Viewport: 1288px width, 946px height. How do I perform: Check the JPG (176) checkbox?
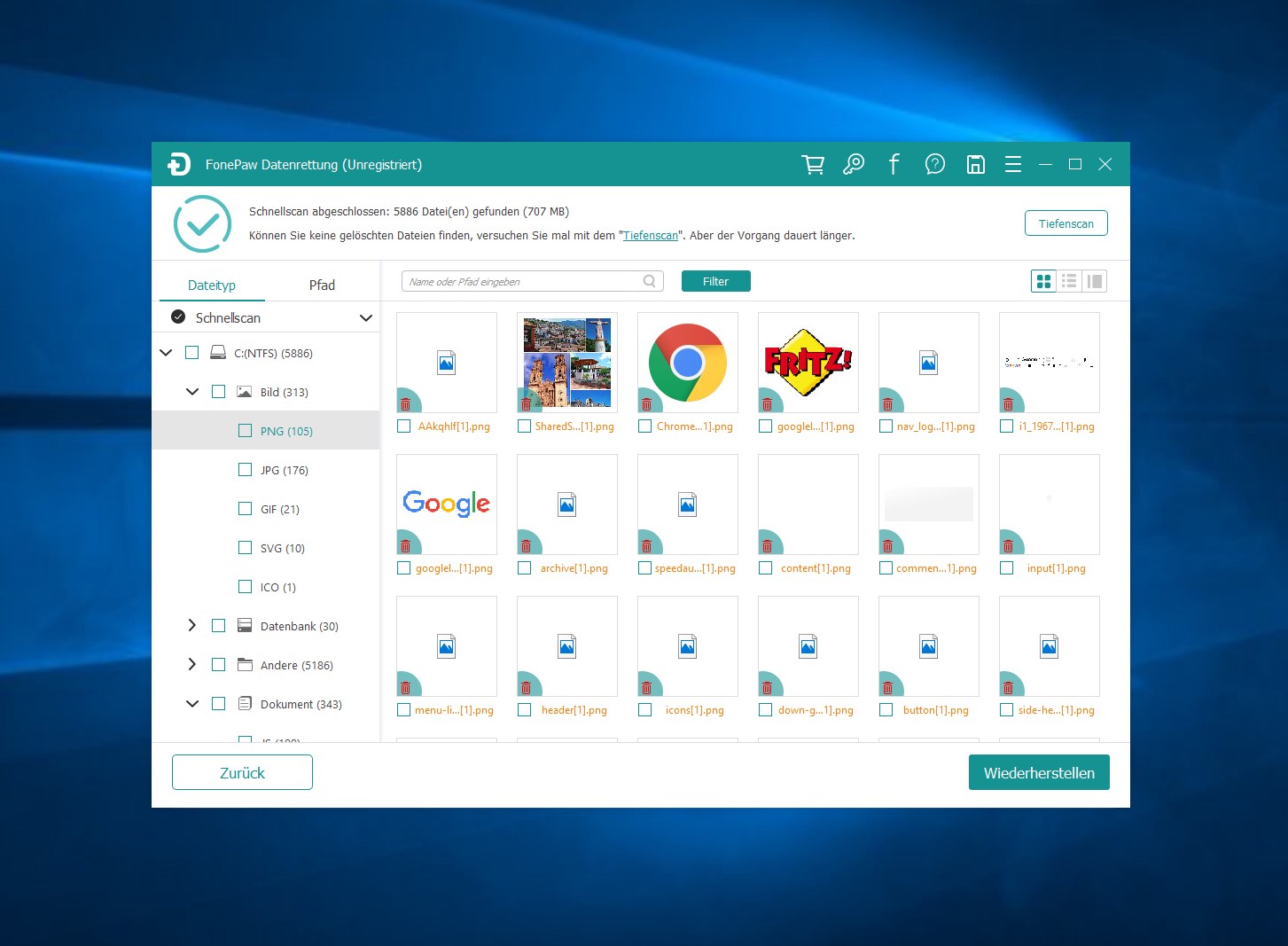(x=245, y=470)
